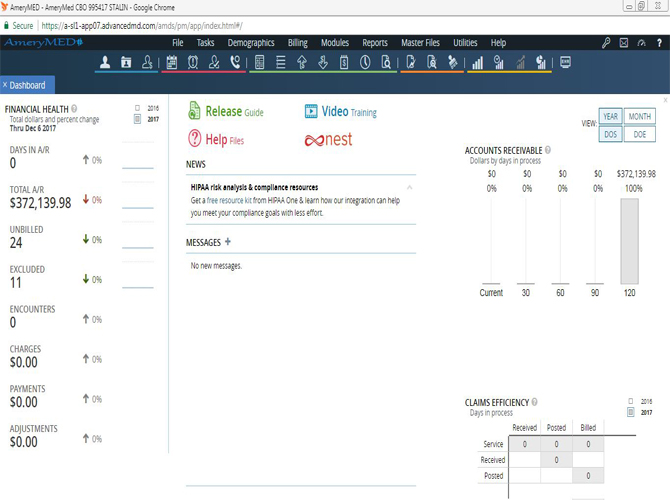This screenshot has width=670, height=500.
Task: Click the question mark help icon in top bar
Action: (659, 43)
